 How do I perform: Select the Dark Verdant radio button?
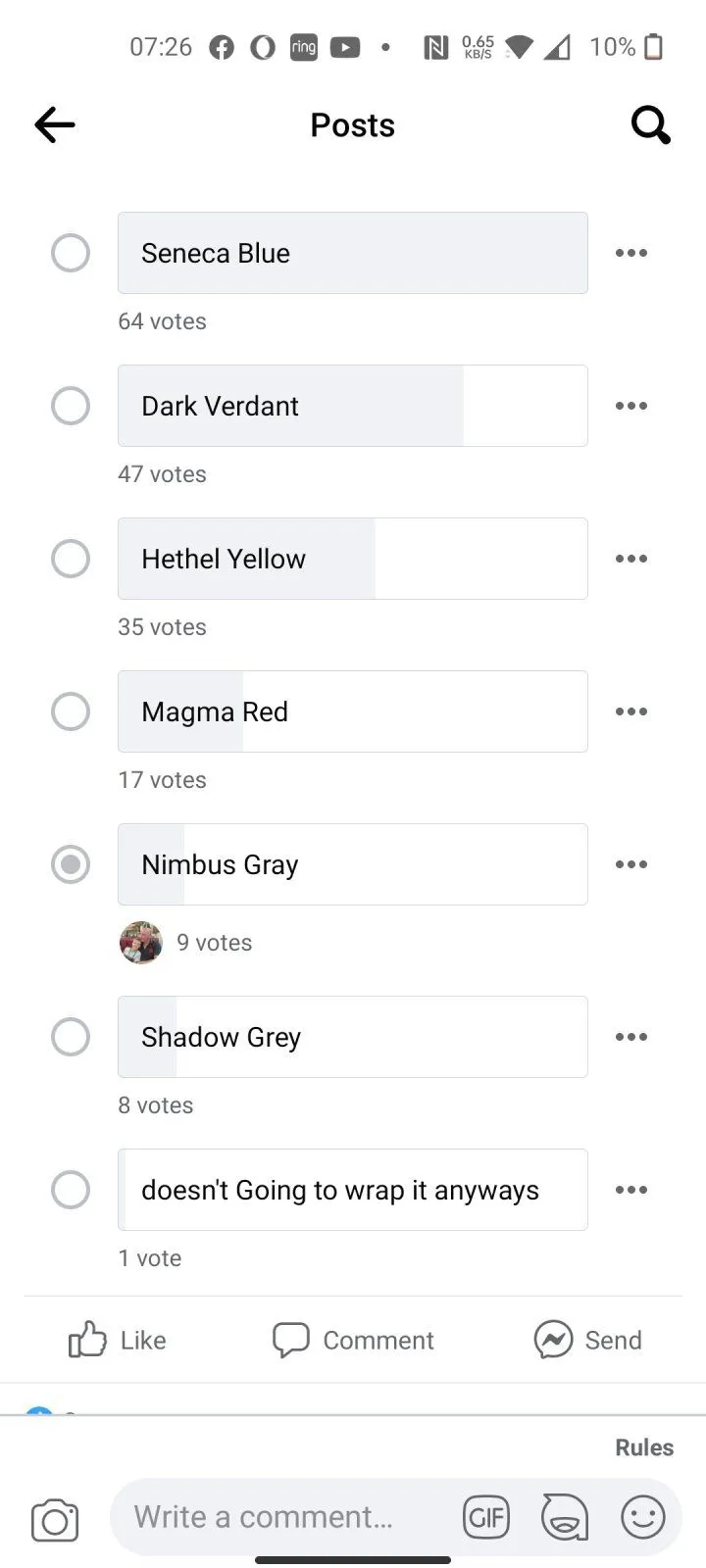(x=71, y=406)
